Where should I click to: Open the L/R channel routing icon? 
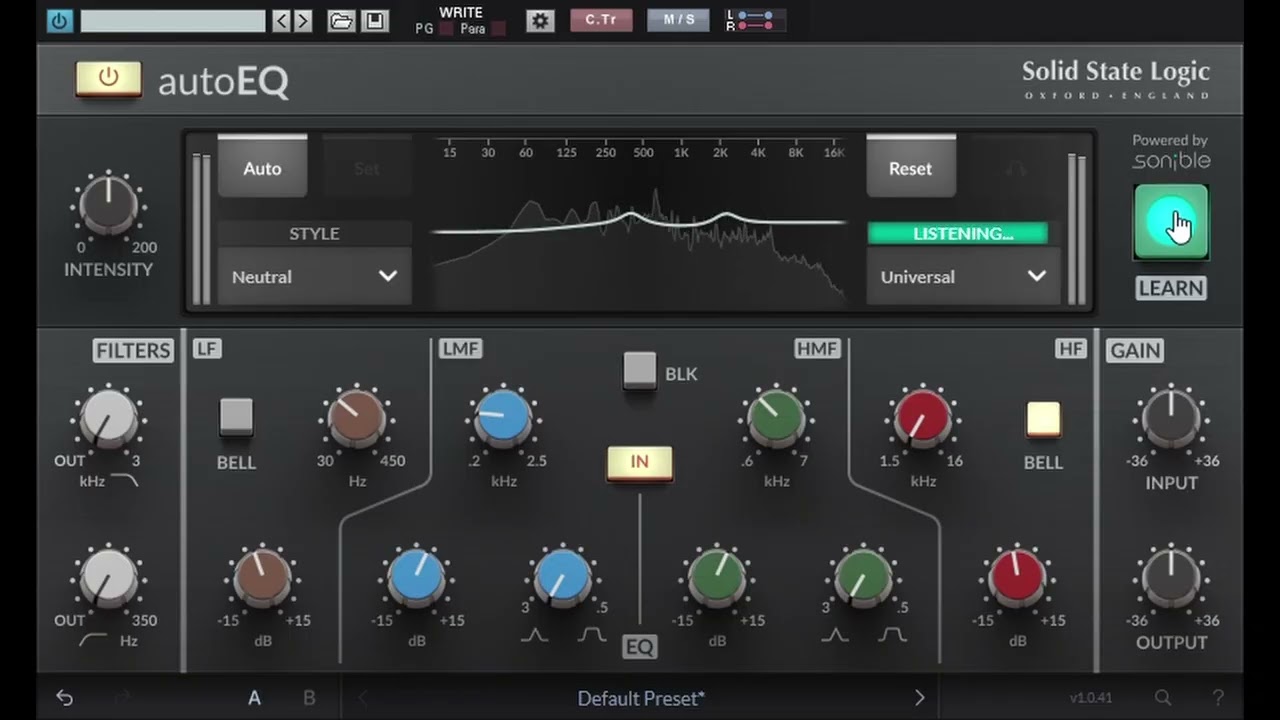tap(754, 20)
